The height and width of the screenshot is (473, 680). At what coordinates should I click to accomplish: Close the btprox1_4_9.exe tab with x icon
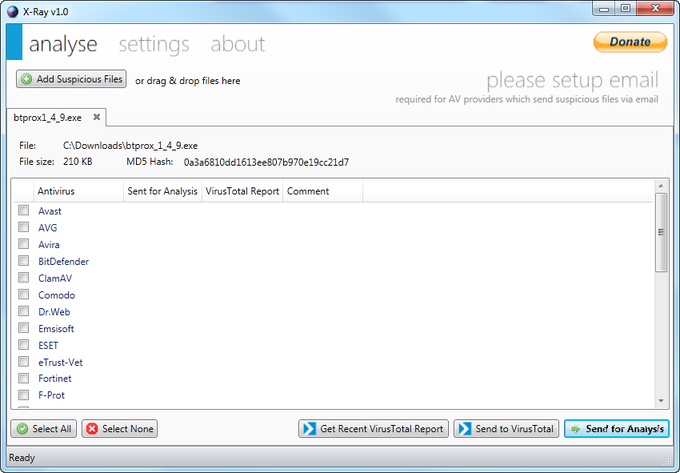(97, 117)
